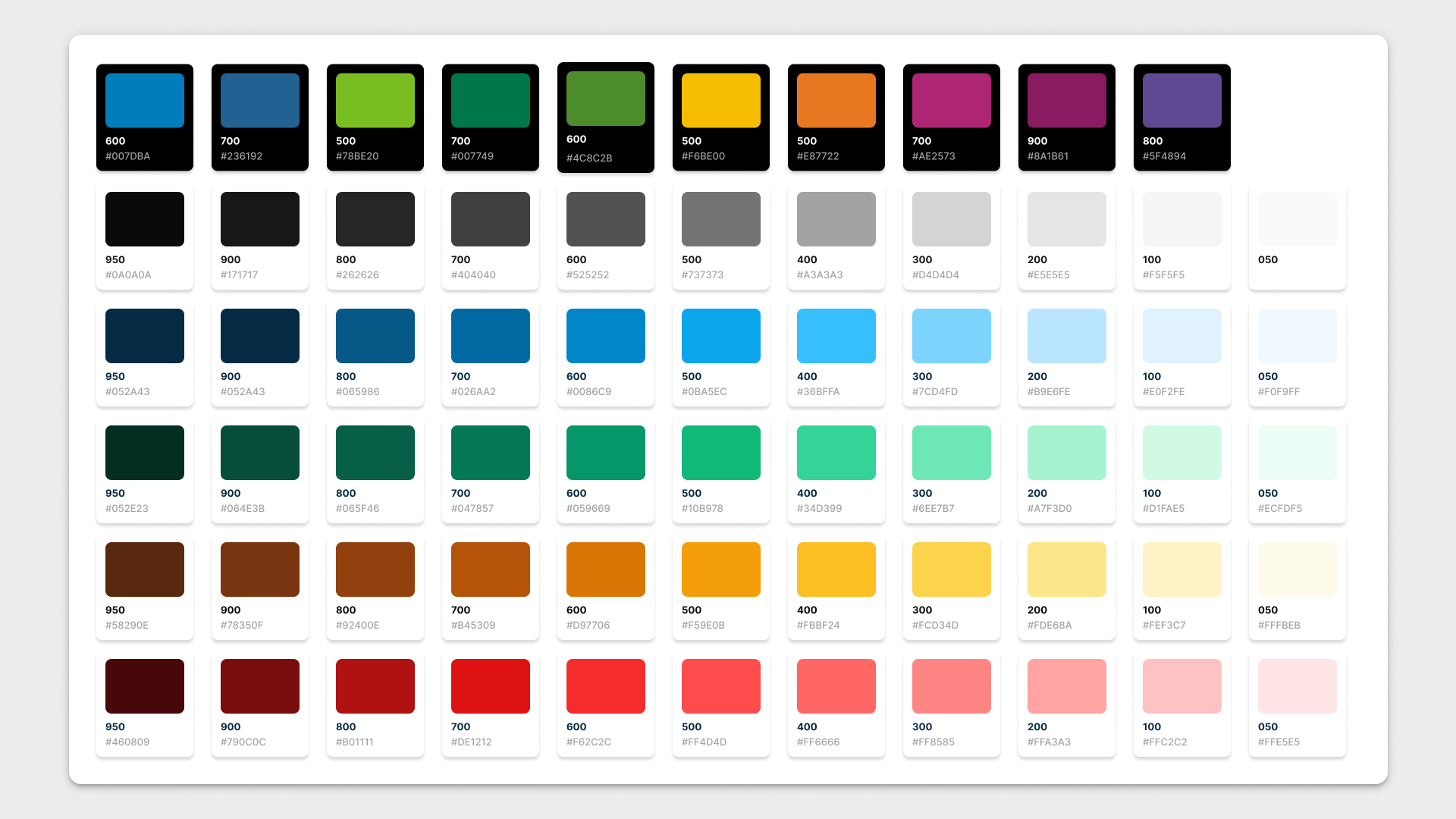The width and height of the screenshot is (1456, 819).
Task: Click the amber 600 #D97706 swatch
Action: click(605, 570)
